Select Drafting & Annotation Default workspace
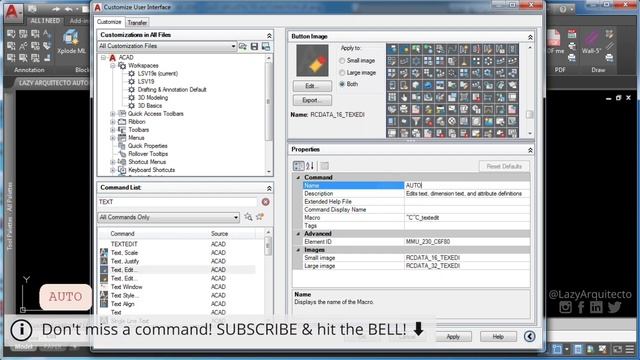Viewport: 640px width, 360px height. tap(172, 89)
